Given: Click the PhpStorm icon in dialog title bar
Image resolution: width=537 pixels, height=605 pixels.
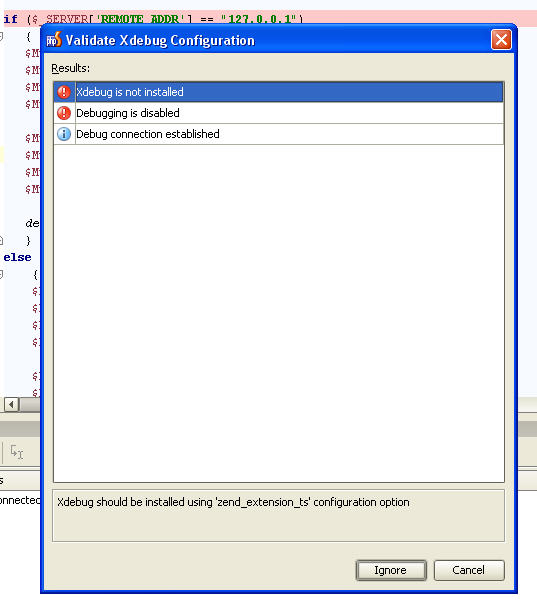Looking at the screenshot, I should click(x=54, y=40).
